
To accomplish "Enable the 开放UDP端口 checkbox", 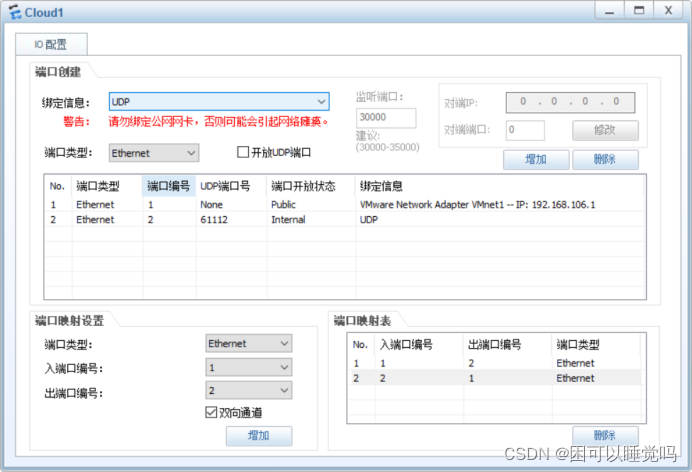I will pos(243,152).
